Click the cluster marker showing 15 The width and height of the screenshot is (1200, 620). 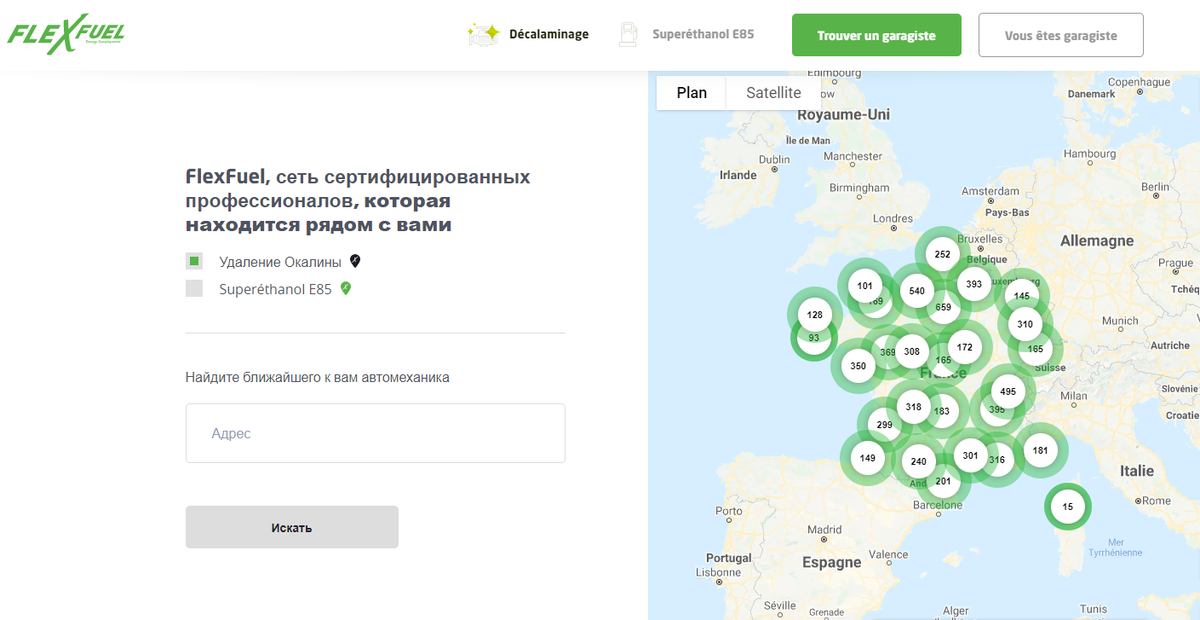1067,506
